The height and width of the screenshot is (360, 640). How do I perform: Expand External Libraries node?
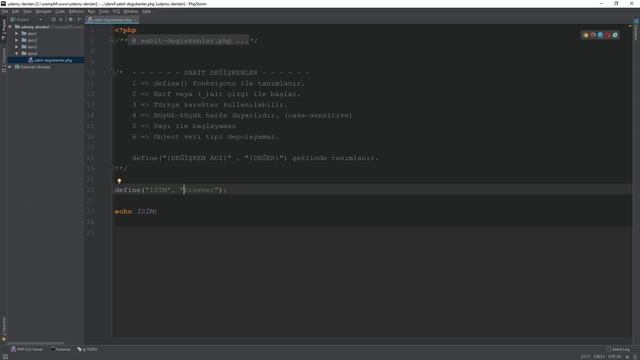coord(10,67)
